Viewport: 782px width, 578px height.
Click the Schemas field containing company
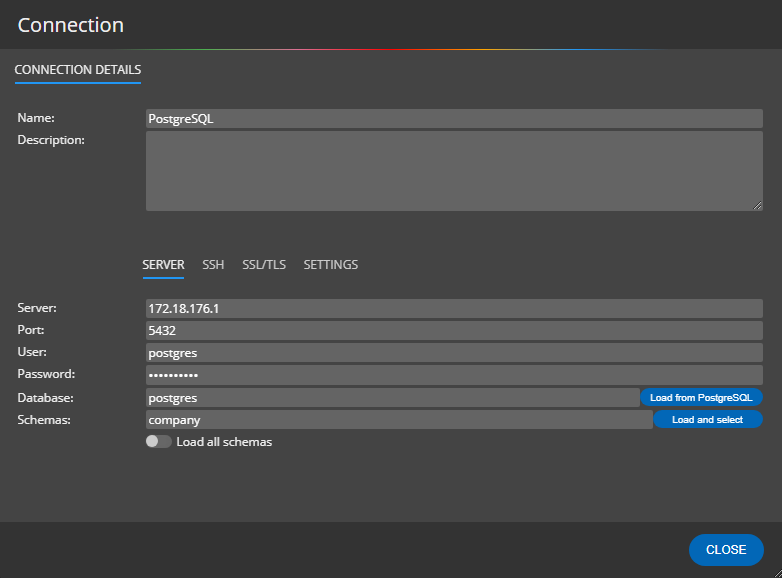[x=399, y=419]
